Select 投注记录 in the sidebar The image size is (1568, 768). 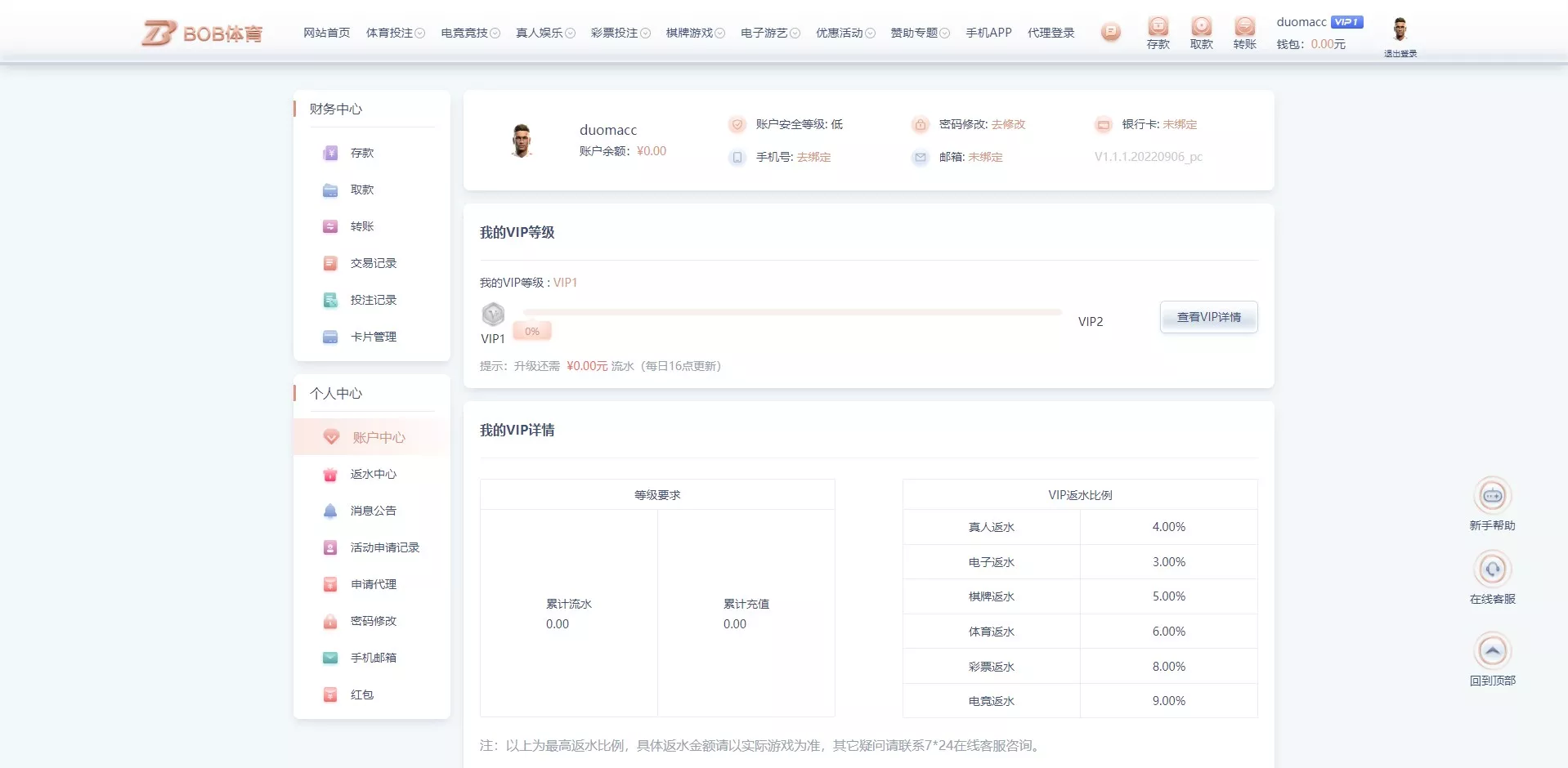pyautogui.click(x=374, y=300)
